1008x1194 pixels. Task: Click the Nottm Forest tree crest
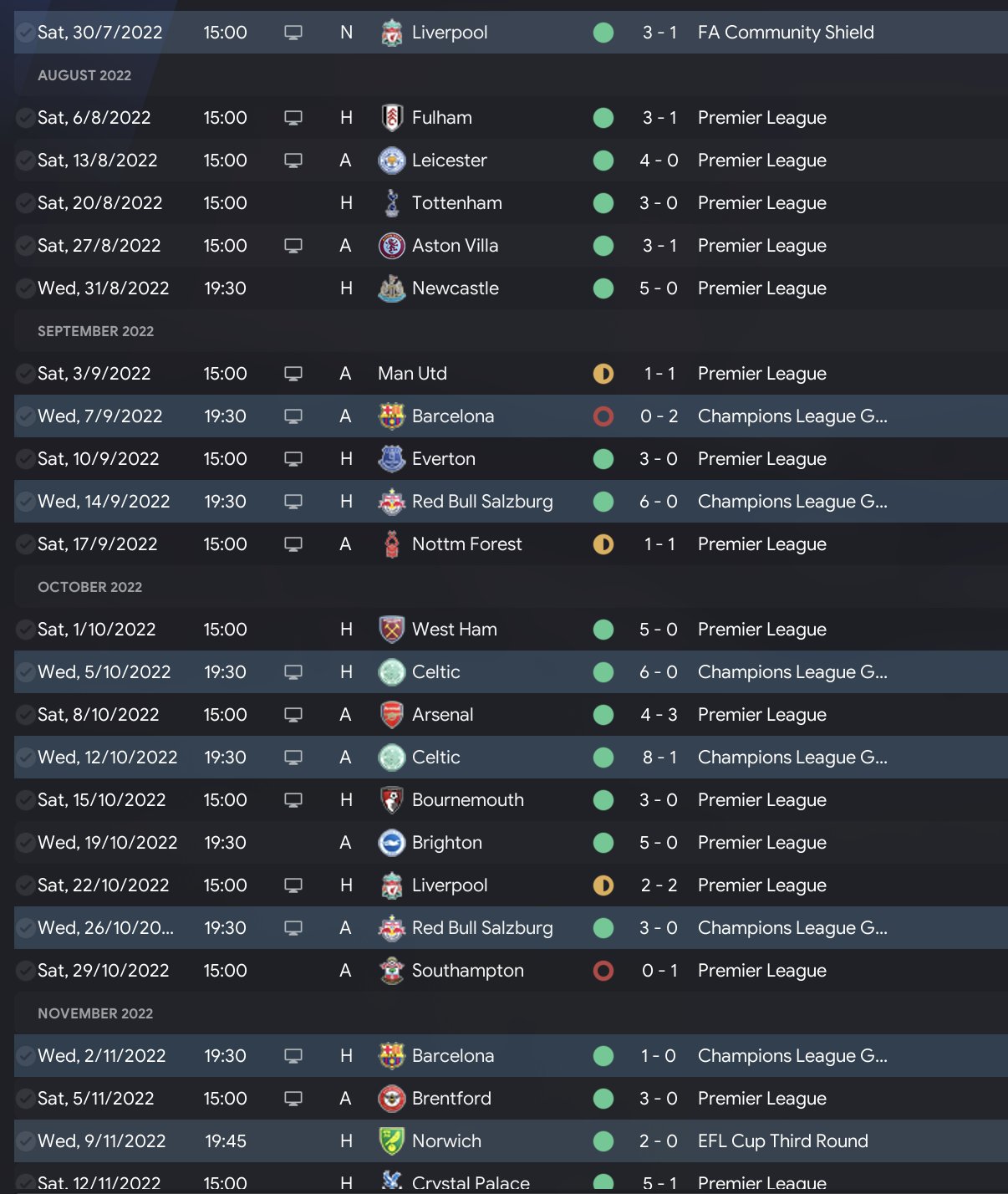[391, 544]
